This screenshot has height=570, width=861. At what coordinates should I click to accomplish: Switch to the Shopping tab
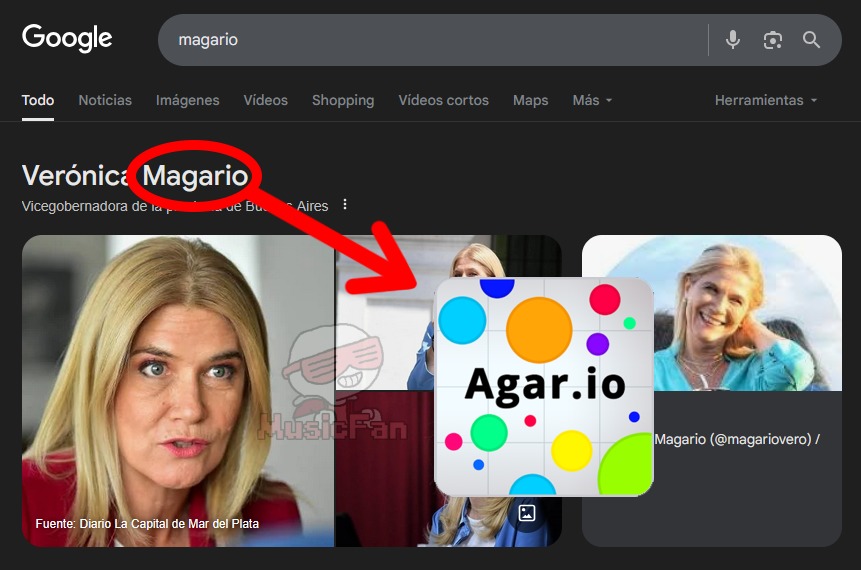tap(343, 100)
